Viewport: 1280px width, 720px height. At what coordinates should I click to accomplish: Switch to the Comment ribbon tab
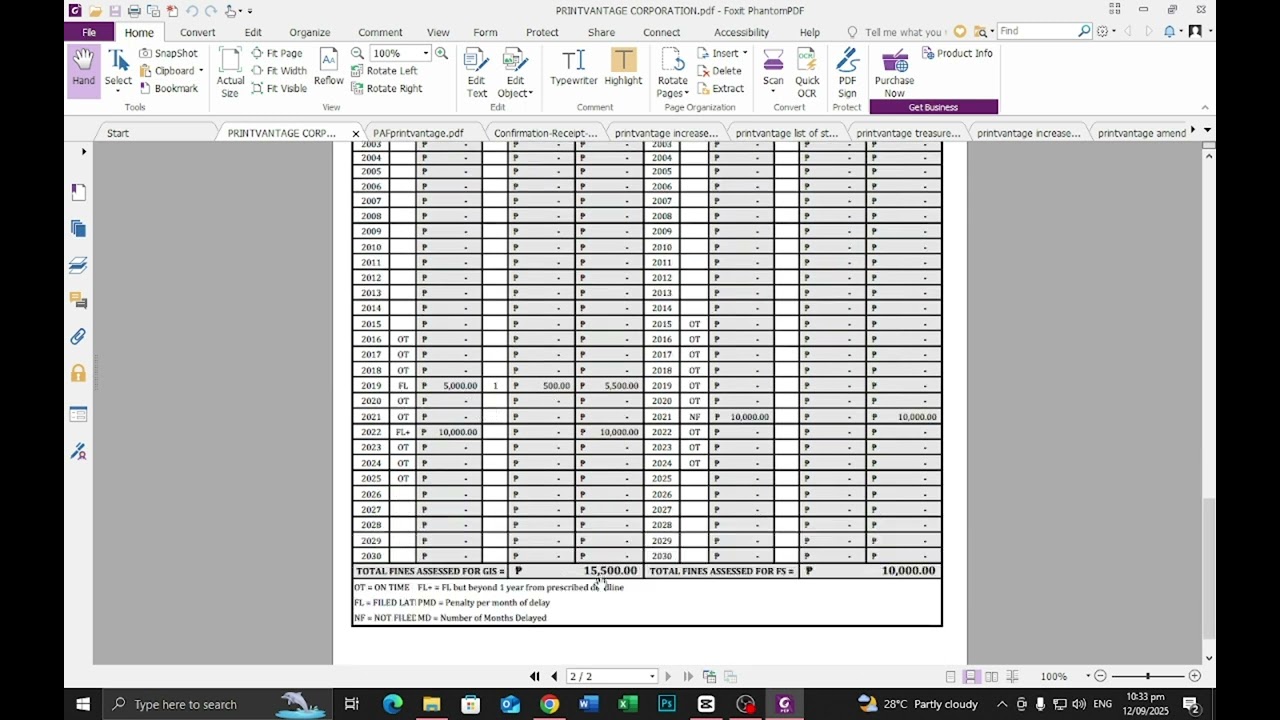380,32
